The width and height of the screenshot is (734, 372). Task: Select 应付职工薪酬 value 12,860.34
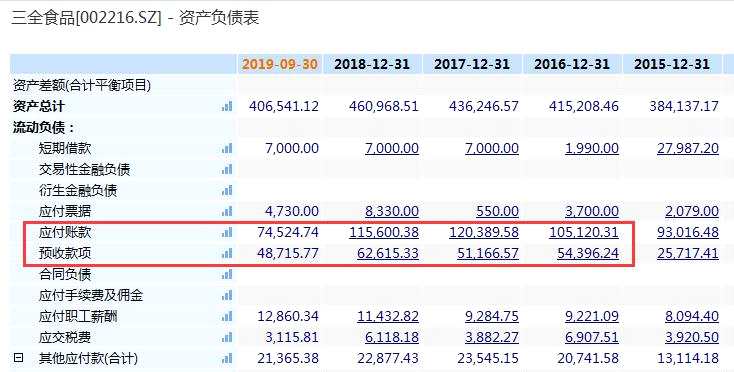(x=288, y=317)
